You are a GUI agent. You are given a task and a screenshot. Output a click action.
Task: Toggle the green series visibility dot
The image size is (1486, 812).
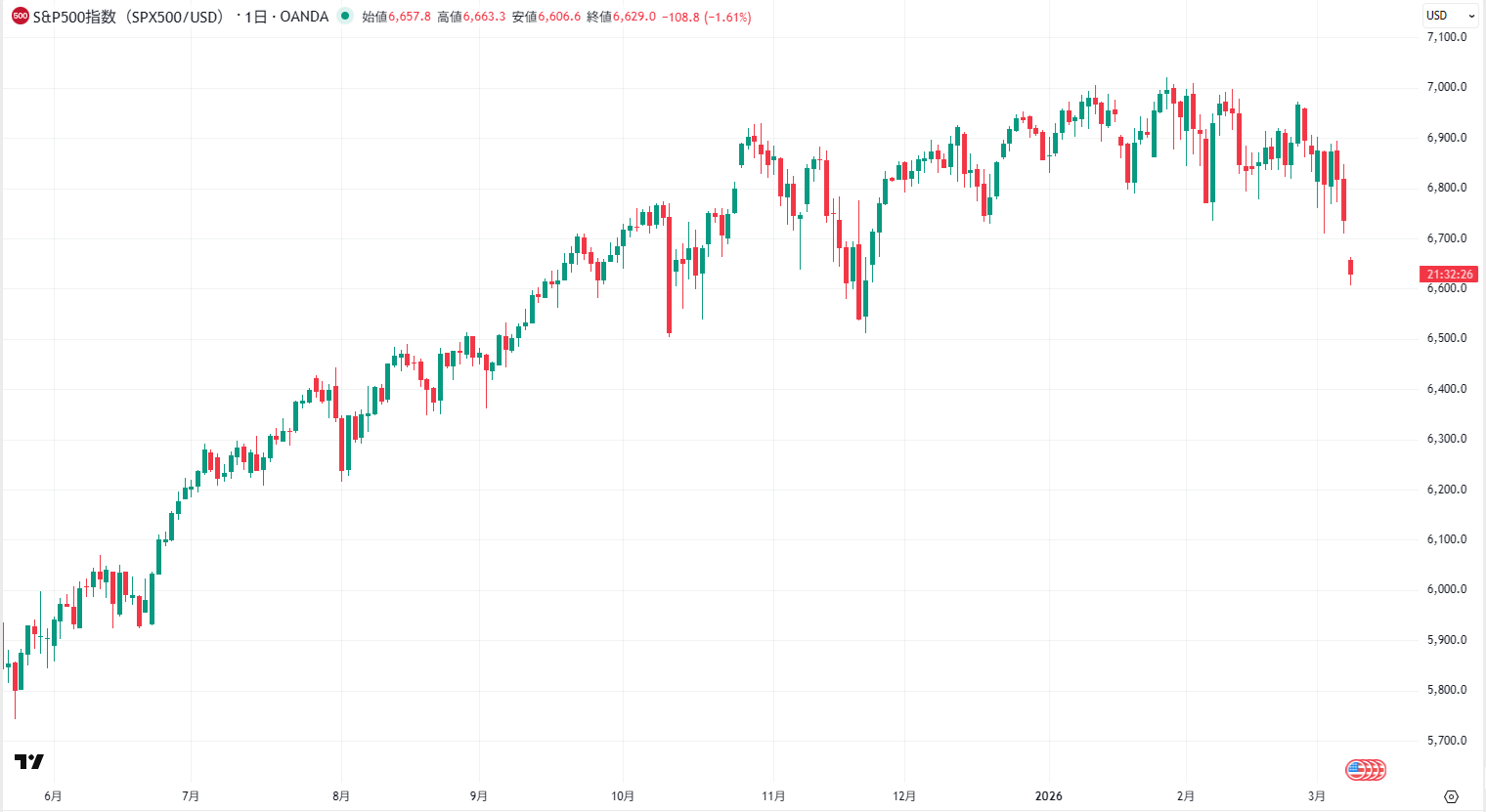(346, 16)
